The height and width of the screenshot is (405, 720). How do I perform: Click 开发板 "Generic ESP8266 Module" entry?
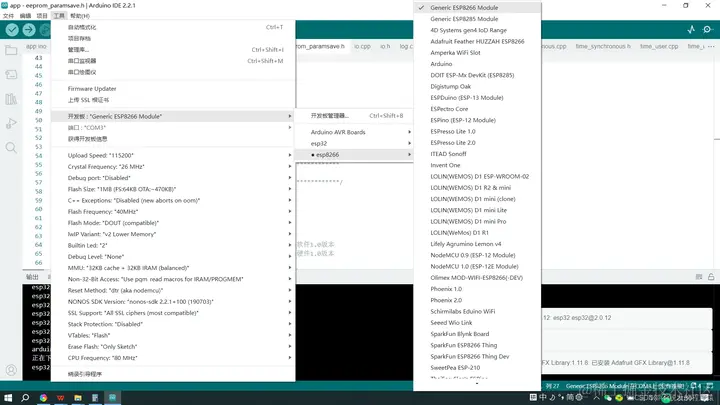(173, 116)
